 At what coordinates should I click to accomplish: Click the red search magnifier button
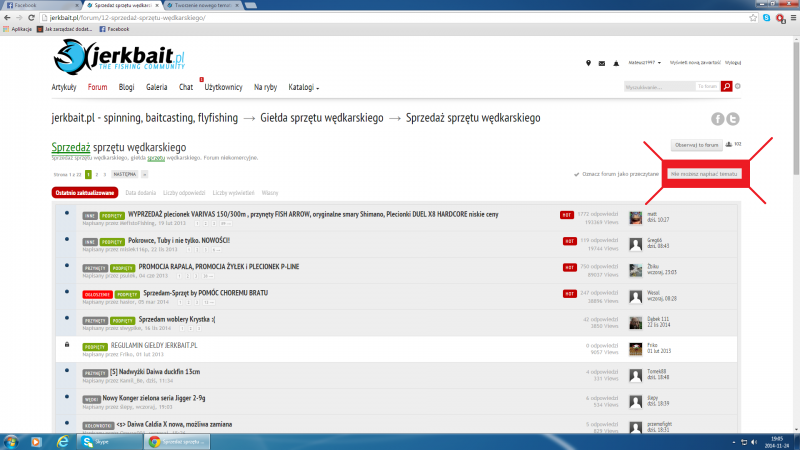[727, 87]
